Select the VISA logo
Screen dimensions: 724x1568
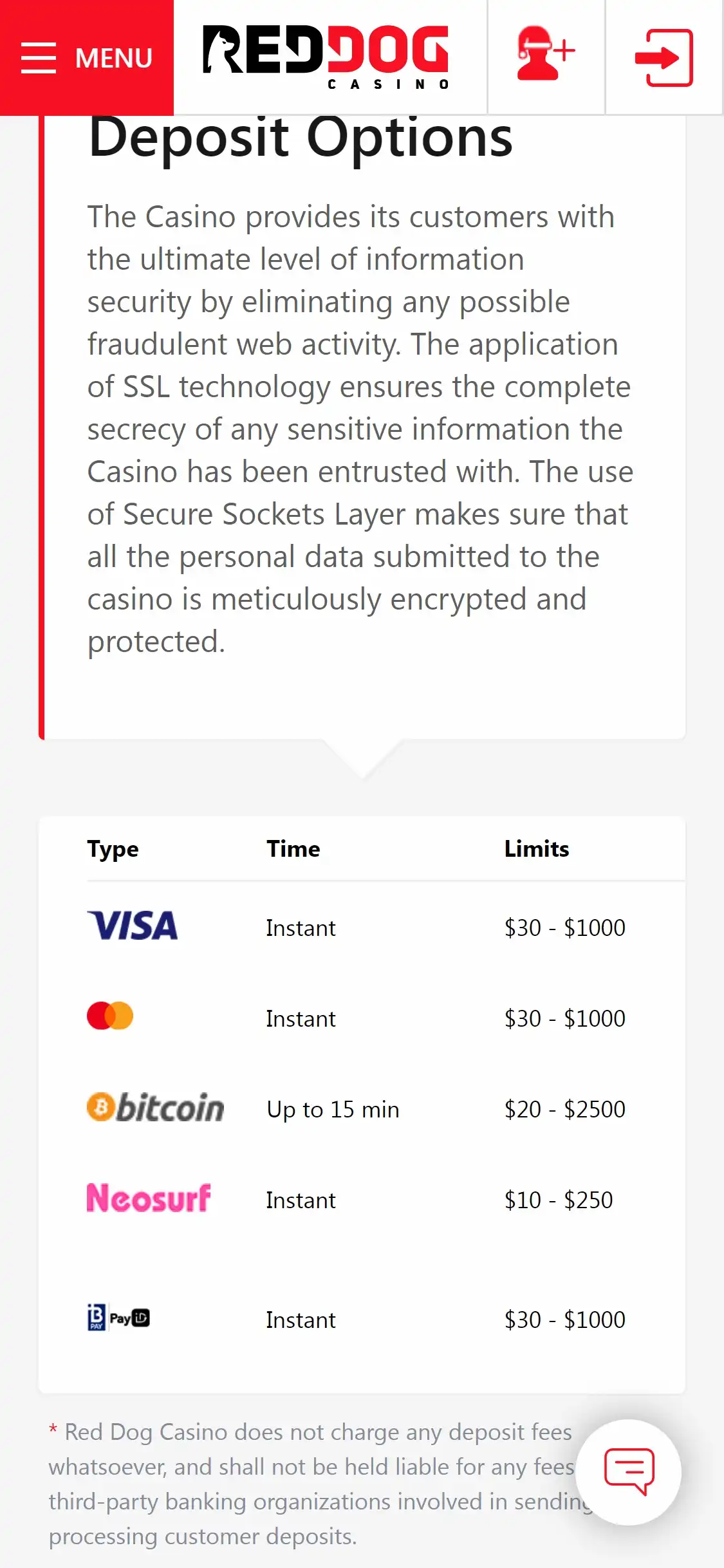click(x=133, y=926)
